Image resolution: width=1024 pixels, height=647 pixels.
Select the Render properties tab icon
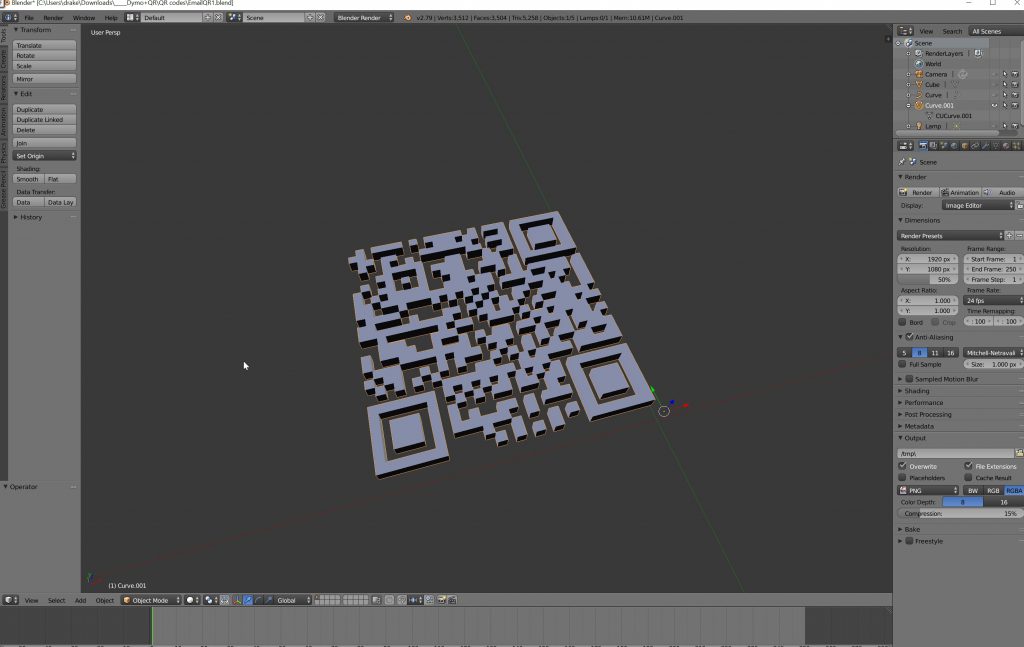tap(922, 146)
